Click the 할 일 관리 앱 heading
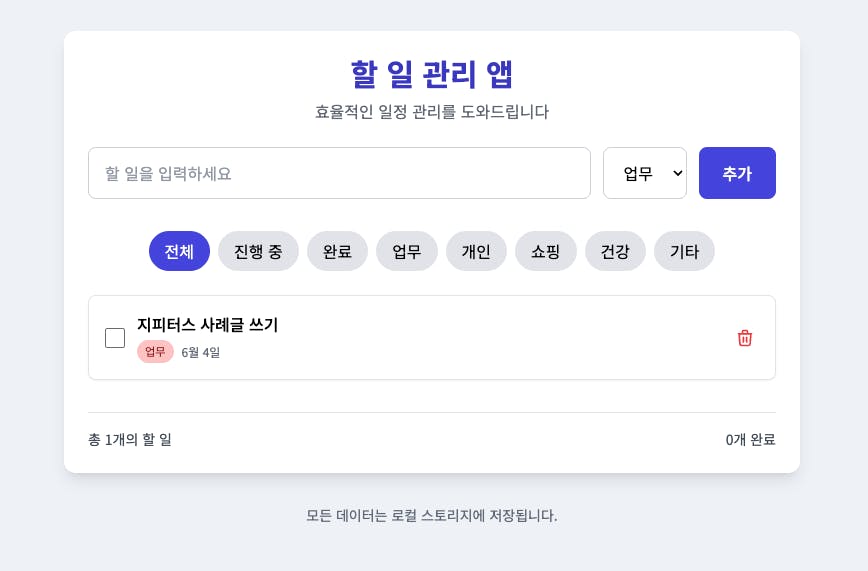Viewport: 868px width, 571px height. point(432,74)
